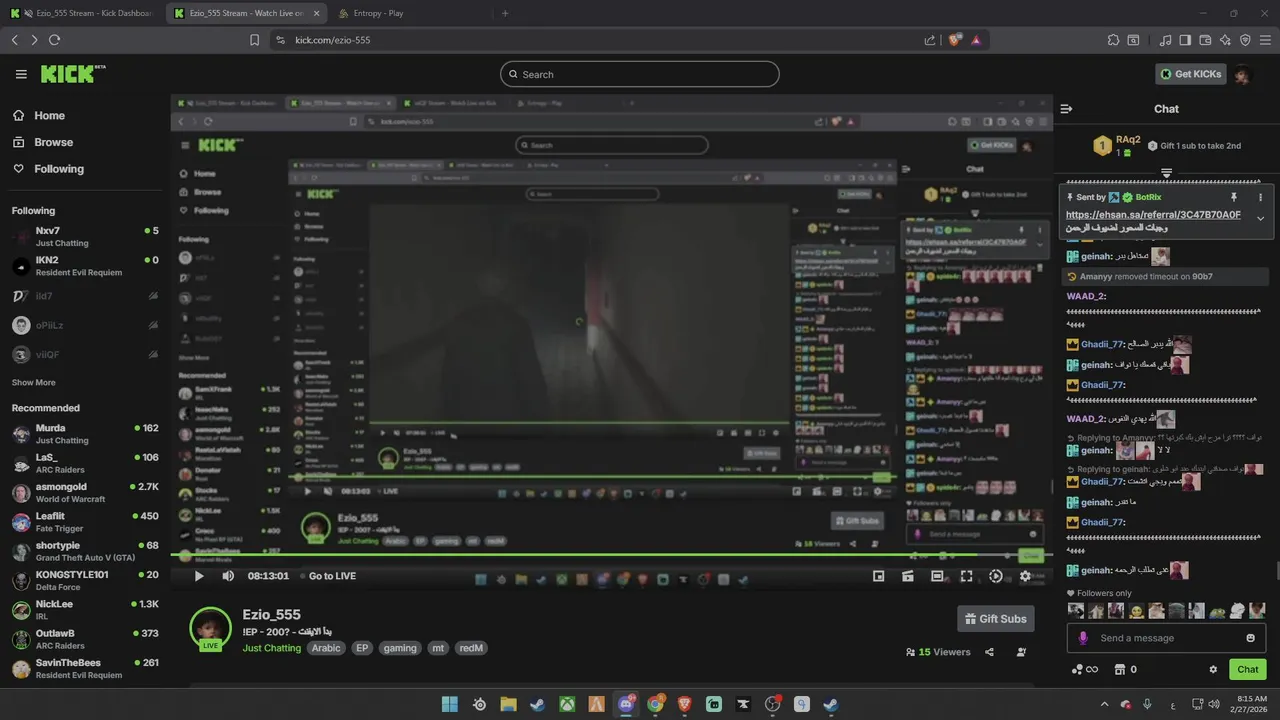Open Brave playlist music icon
Viewport: 1280px width, 720px height.
tap(1165, 40)
